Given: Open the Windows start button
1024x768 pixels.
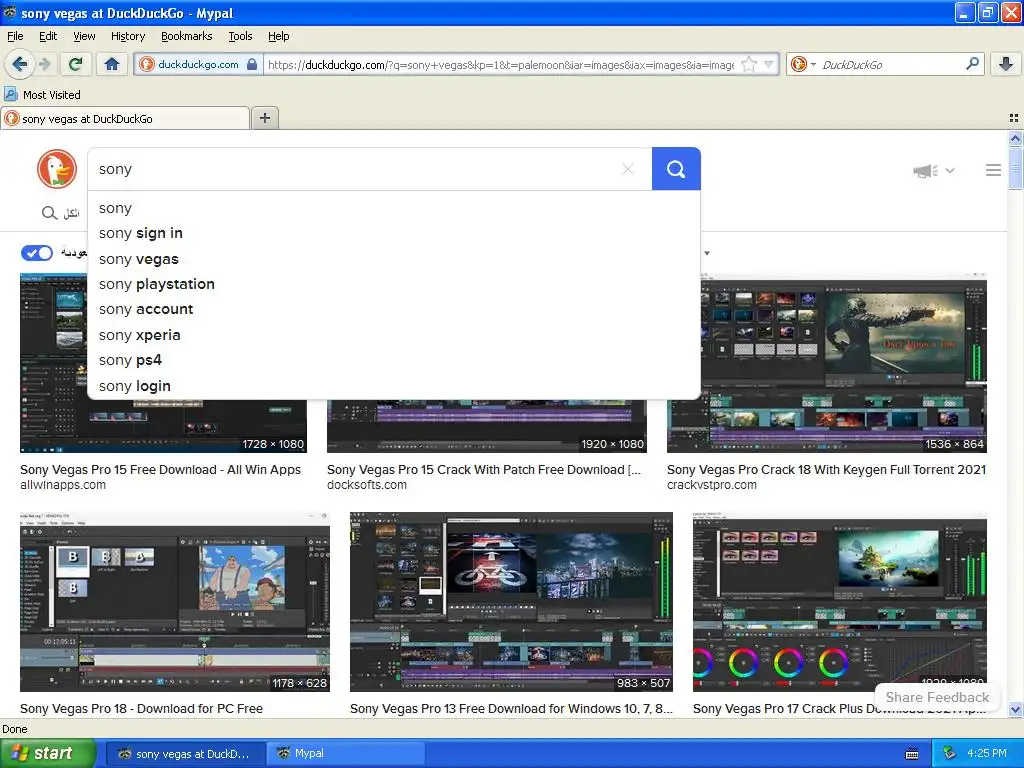Looking at the screenshot, I should (x=48, y=753).
